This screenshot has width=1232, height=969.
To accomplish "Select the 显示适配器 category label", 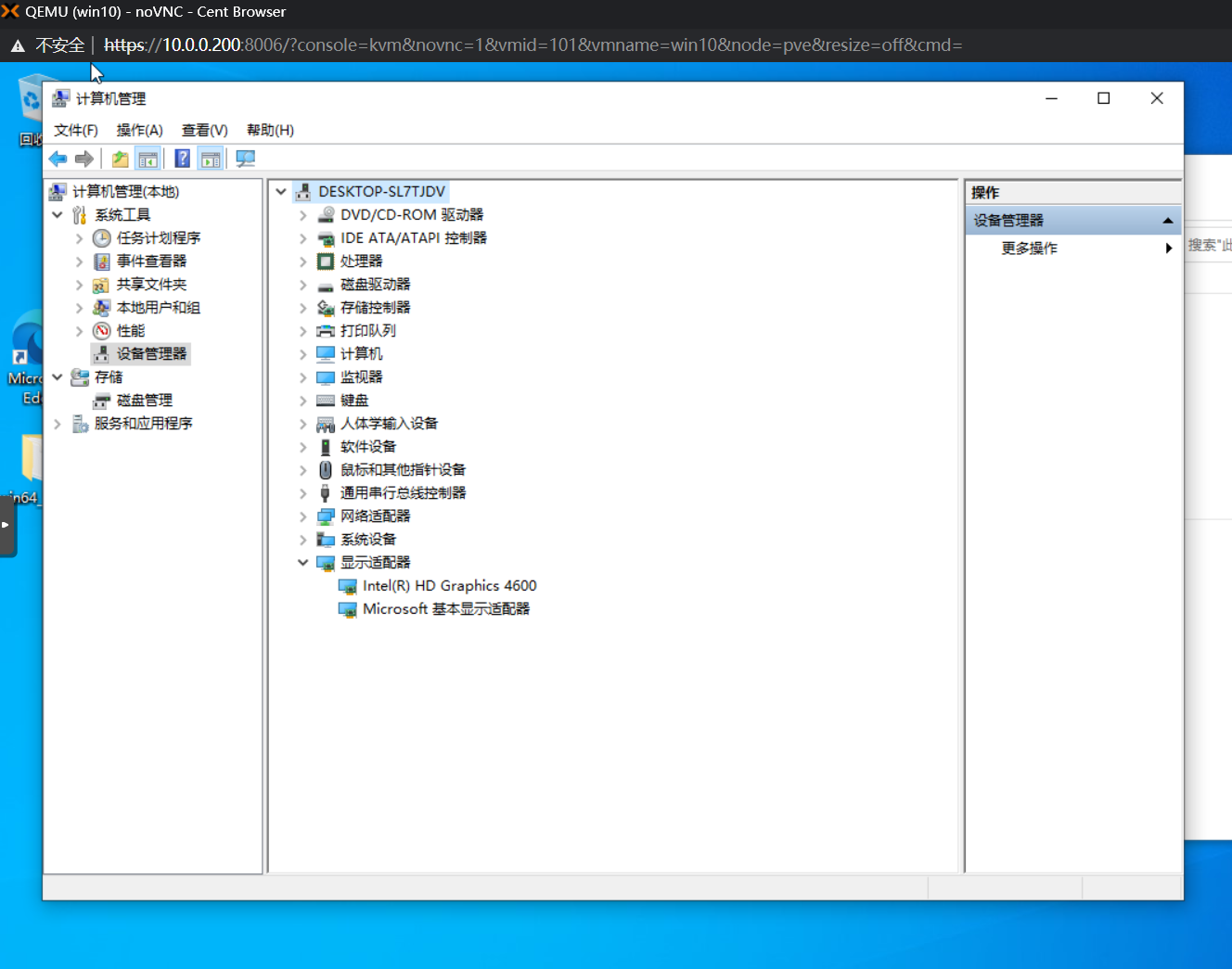I will click(376, 563).
